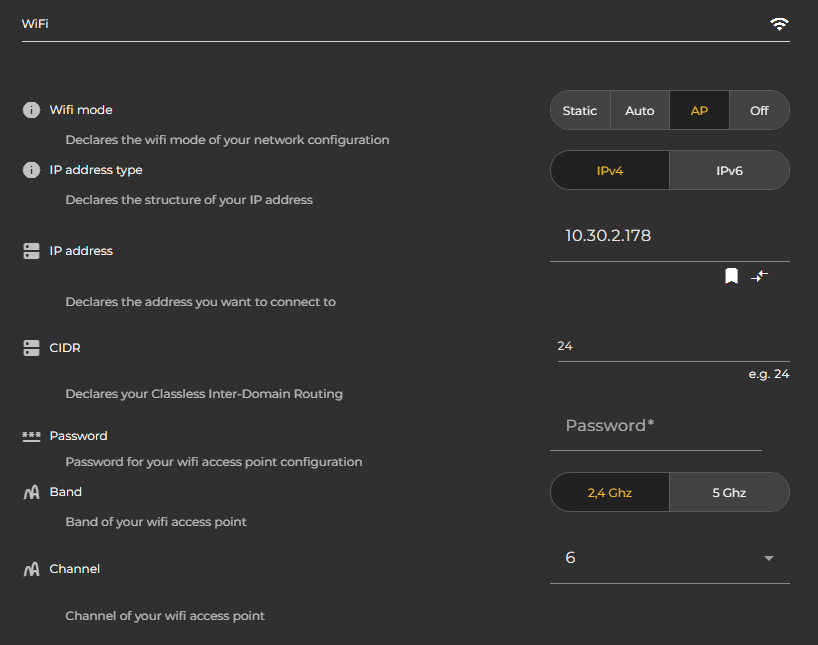Select Static wifi mode

point(580,110)
